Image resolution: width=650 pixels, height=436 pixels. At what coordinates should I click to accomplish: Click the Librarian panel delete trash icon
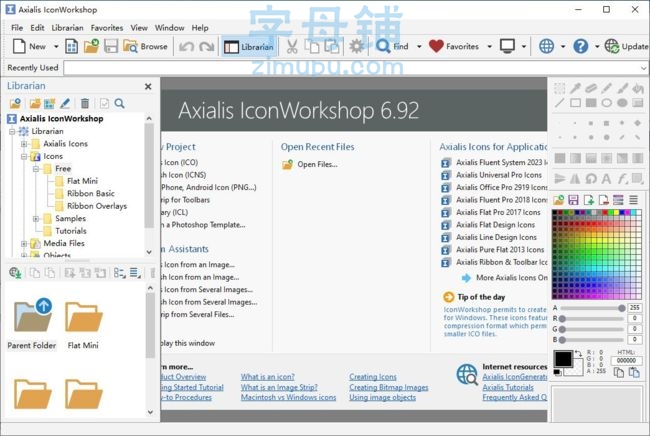coord(85,103)
